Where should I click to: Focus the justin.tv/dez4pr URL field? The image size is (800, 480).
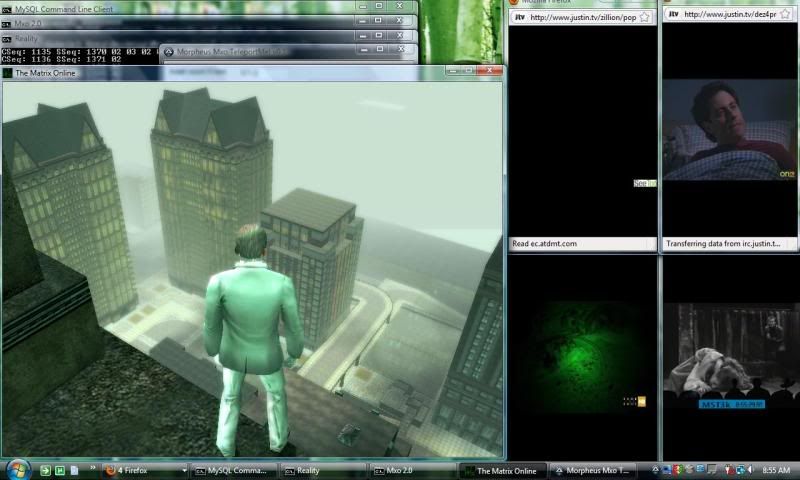[x=730, y=14]
